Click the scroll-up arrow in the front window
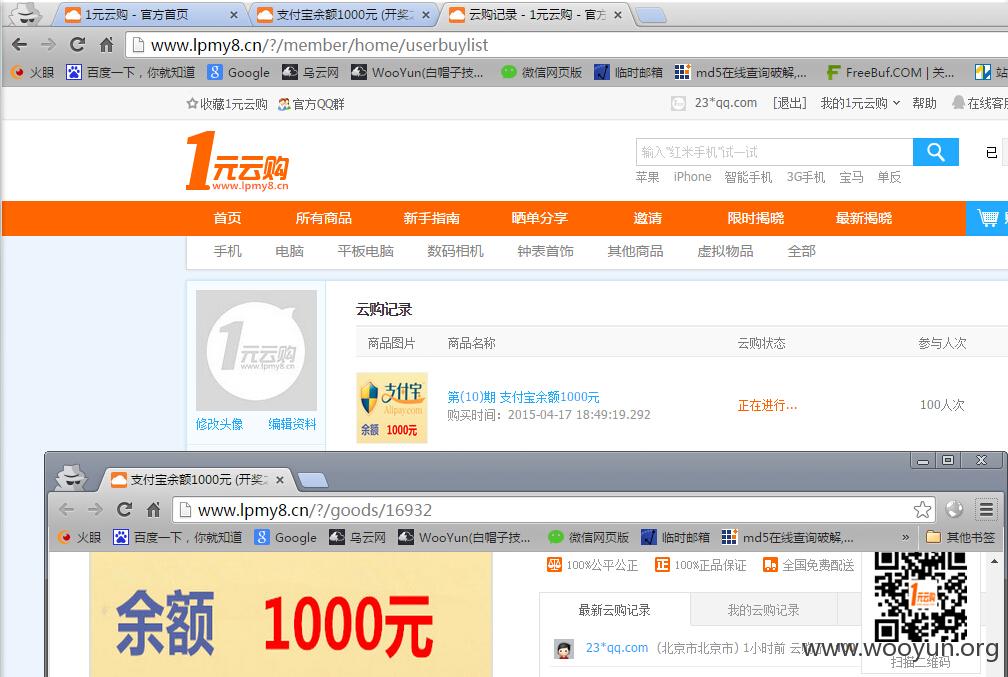The image size is (1008, 677). (x=994, y=562)
